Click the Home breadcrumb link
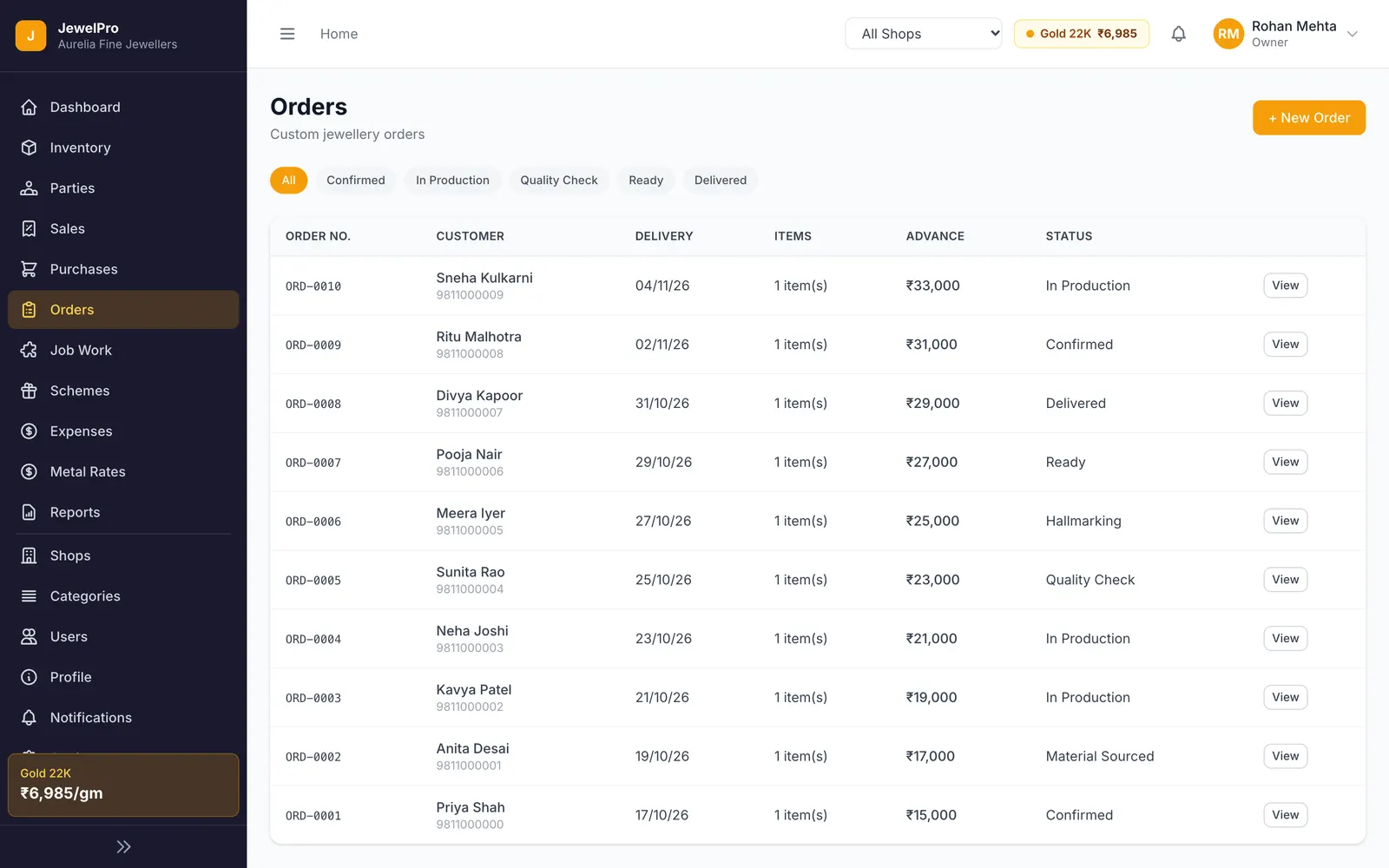This screenshot has width=1389, height=868. click(339, 34)
